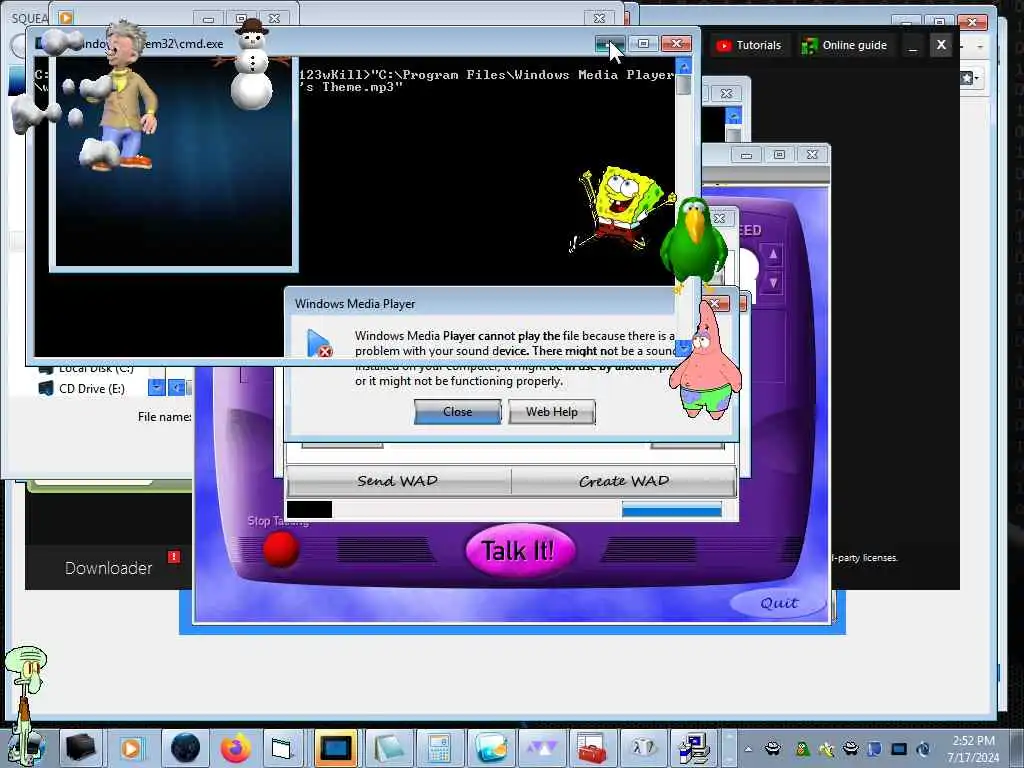
Task: Select the highlighted black screen taskbar icon
Action: click(336, 748)
